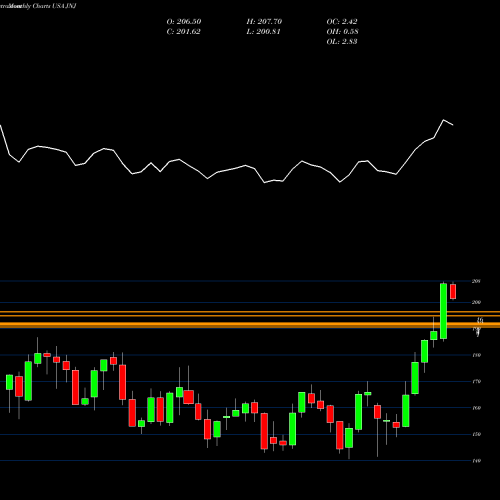Click the close value "C: 201.62"
Viewport: 500px width, 500px height.
click(x=183, y=32)
